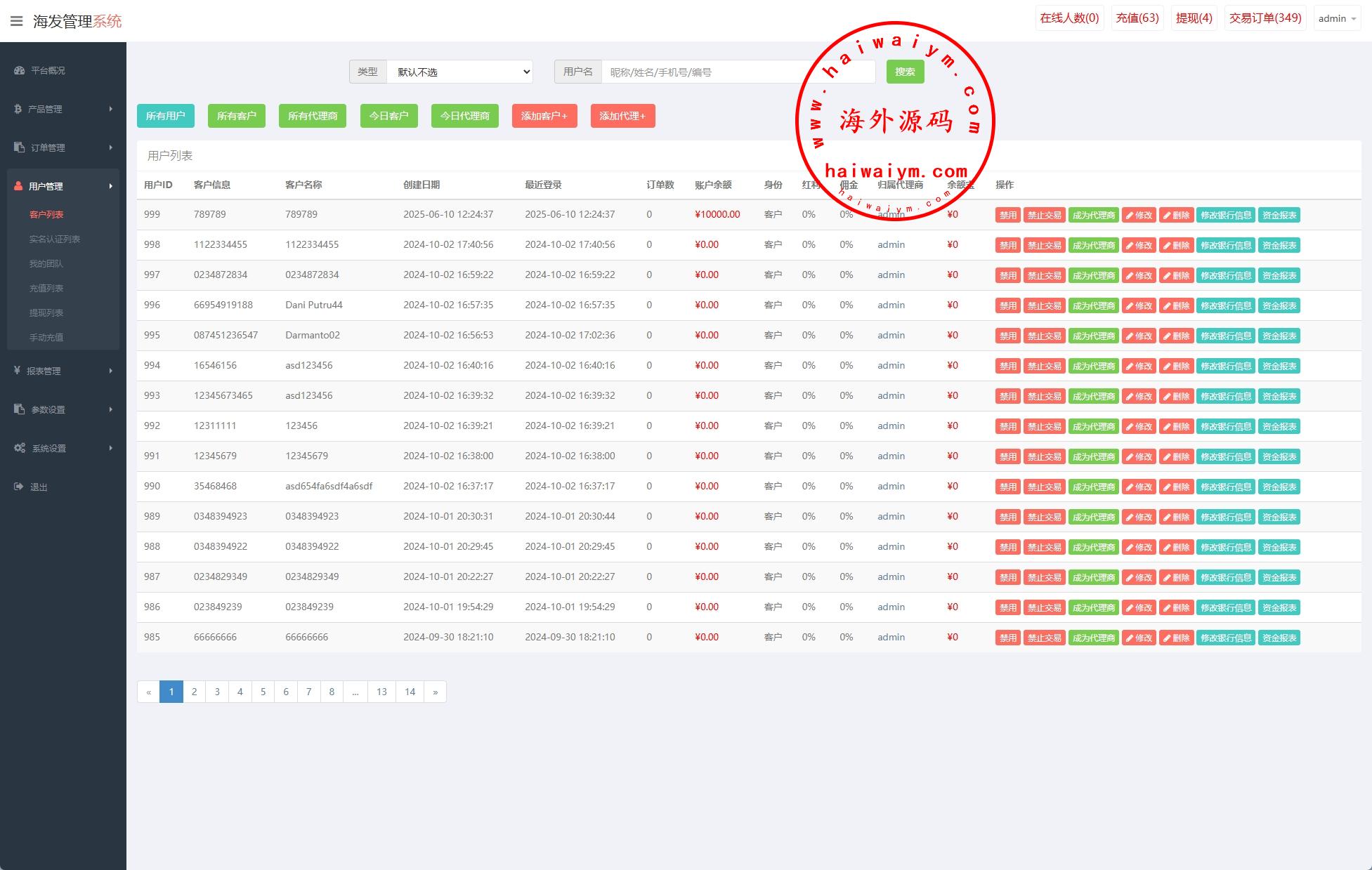The image size is (1372, 870).
Task: Open 充值列表 submenu item
Action: (x=46, y=288)
